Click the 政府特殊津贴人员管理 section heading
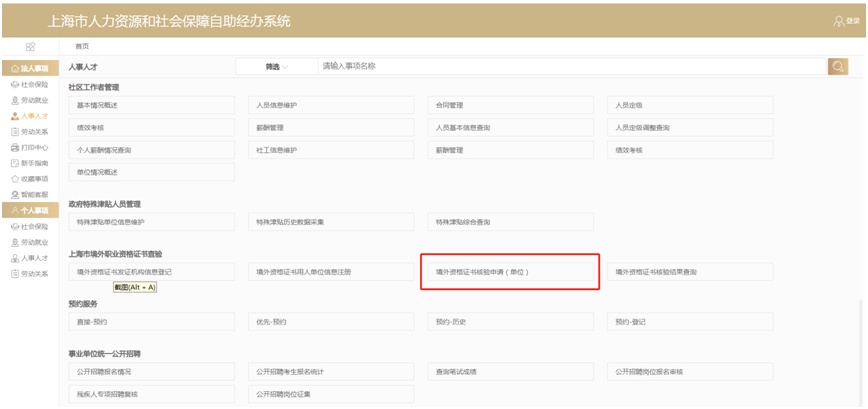This screenshot has width=868, height=409. [x=104, y=204]
